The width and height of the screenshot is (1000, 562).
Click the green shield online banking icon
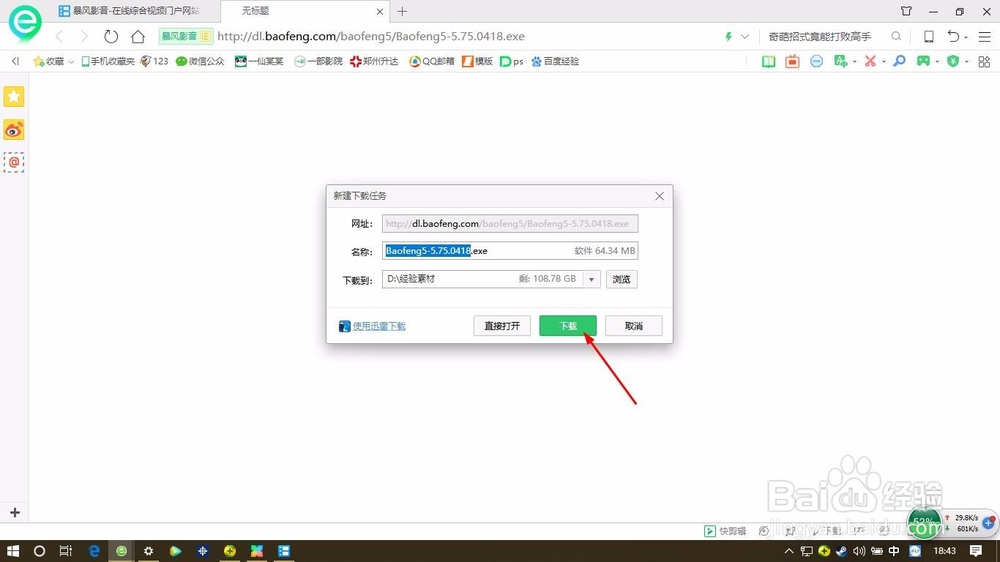953,61
